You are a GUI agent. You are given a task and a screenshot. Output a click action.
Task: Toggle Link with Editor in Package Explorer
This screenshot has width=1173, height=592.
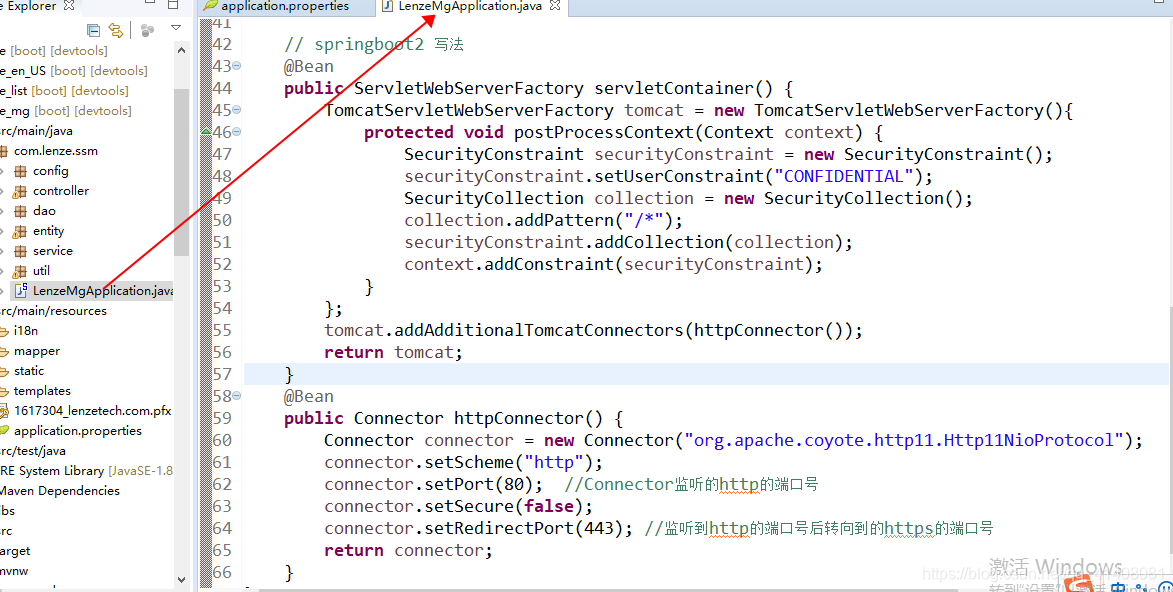coord(114,30)
